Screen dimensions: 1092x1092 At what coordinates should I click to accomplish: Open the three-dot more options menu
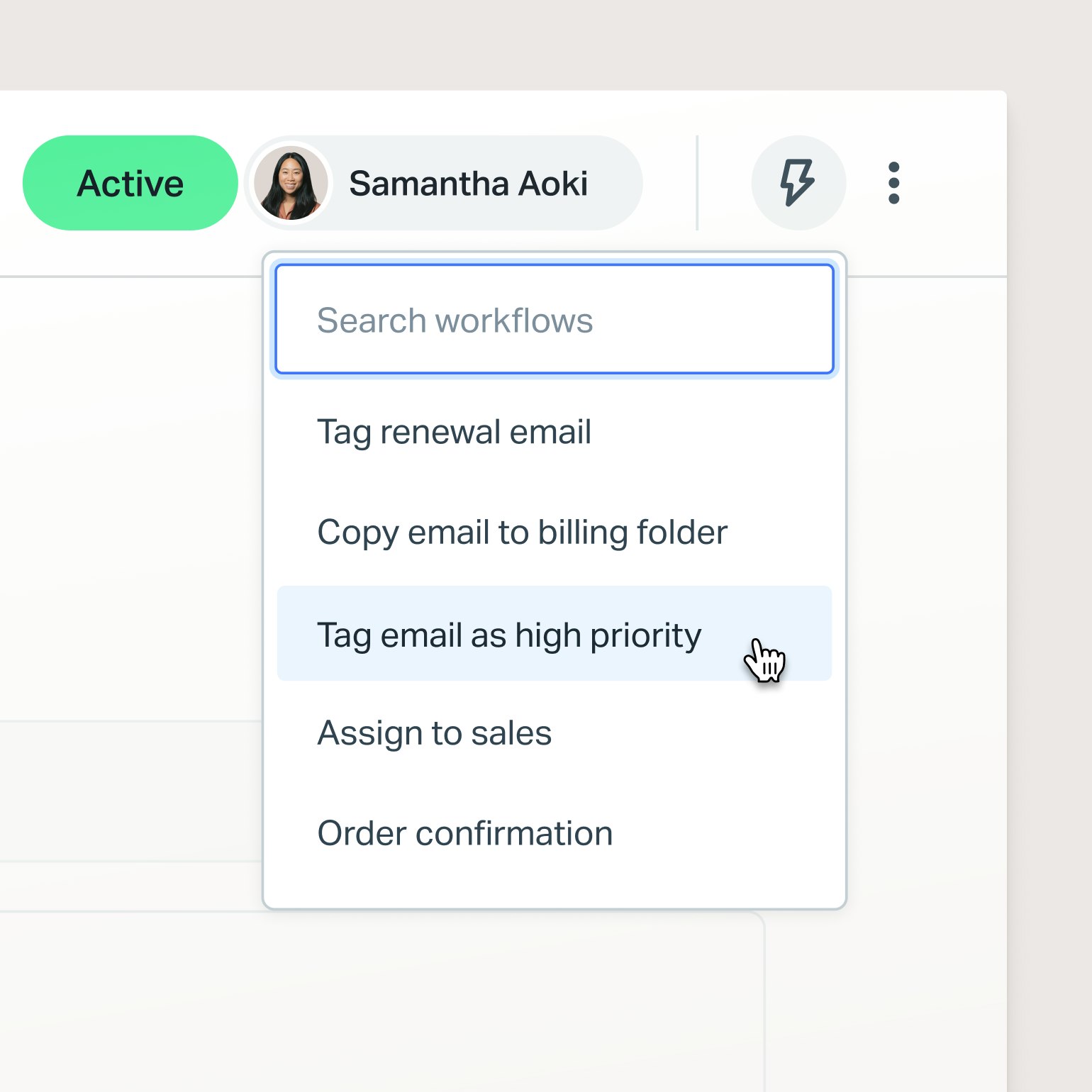[893, 183]
